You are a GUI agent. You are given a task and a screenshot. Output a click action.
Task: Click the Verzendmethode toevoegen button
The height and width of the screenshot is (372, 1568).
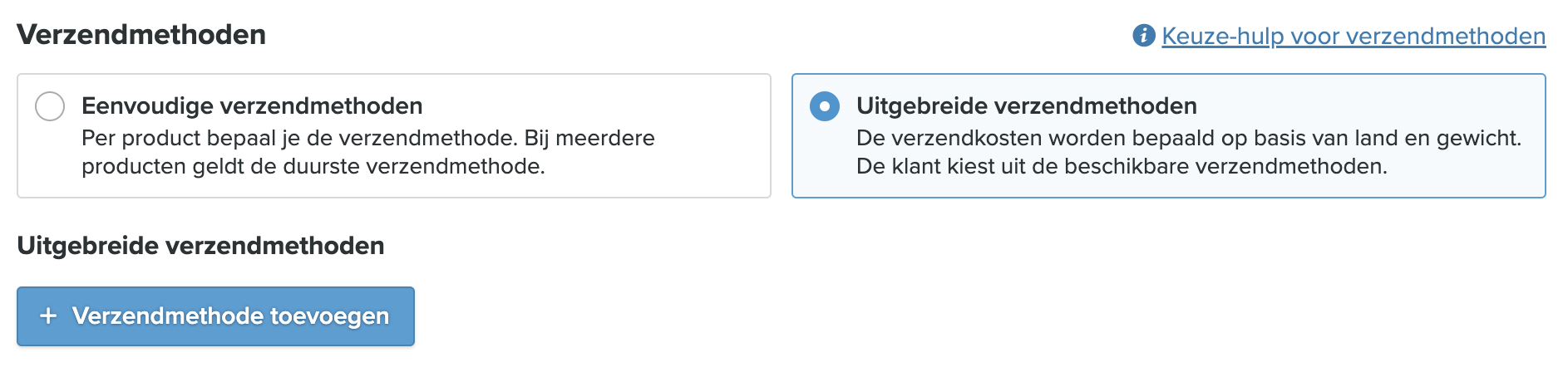point(216,316)
